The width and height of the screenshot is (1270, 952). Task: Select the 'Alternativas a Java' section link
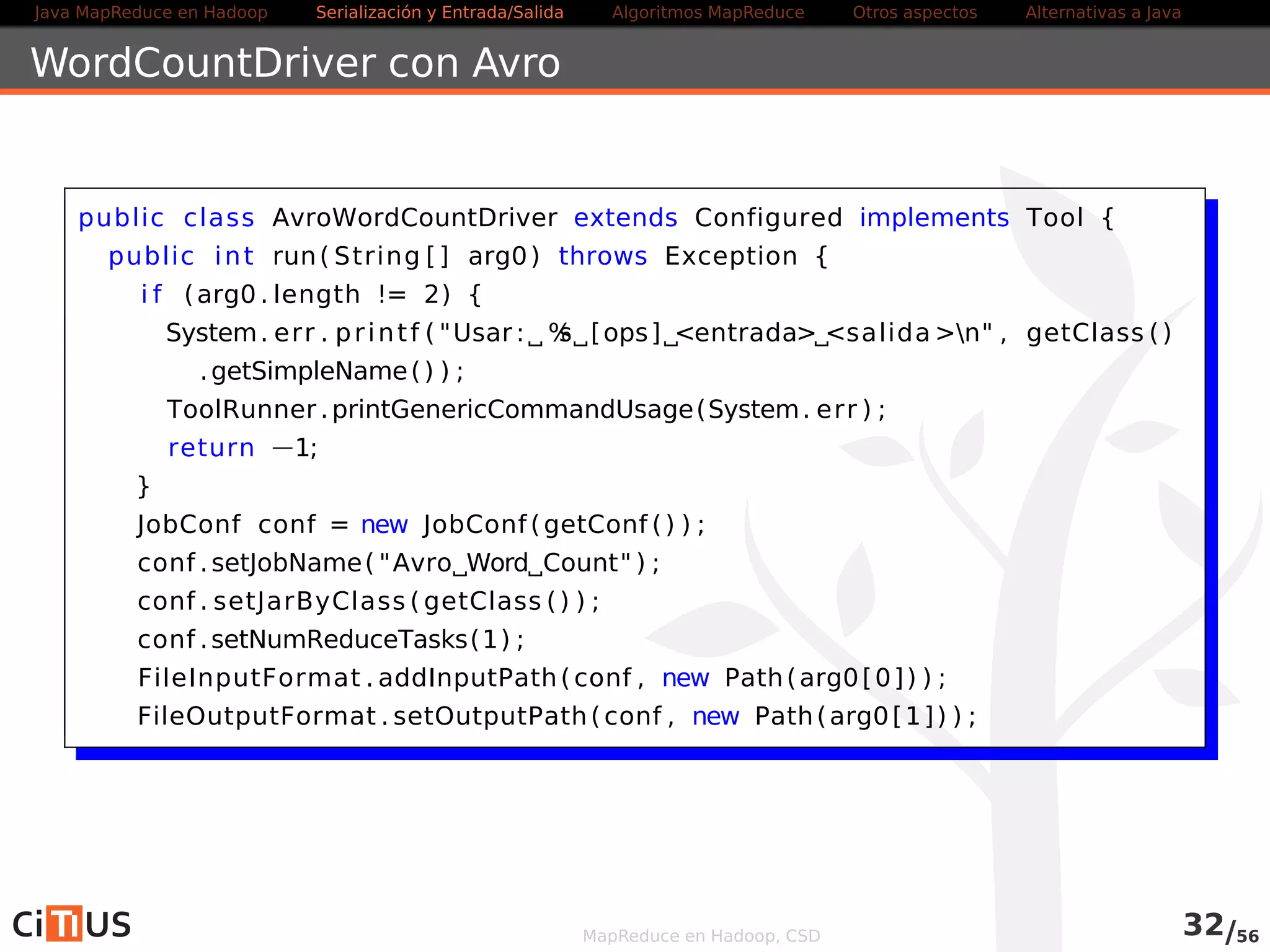click(1103, 12)
